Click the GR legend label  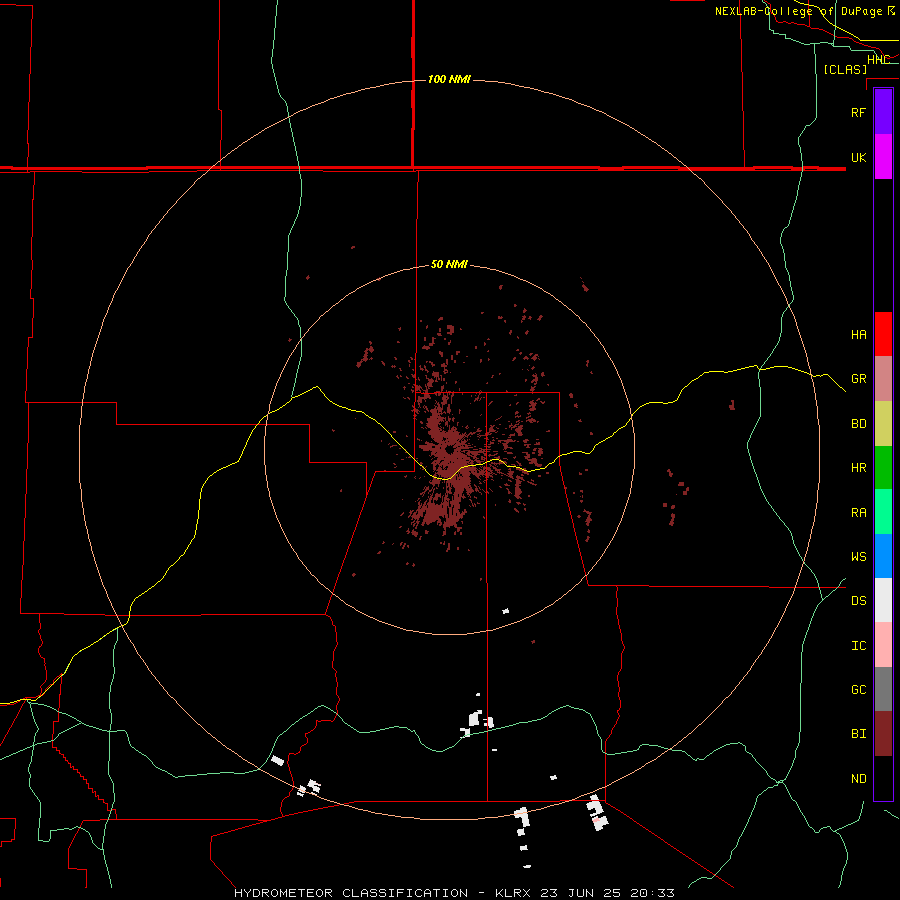(858, 379)
